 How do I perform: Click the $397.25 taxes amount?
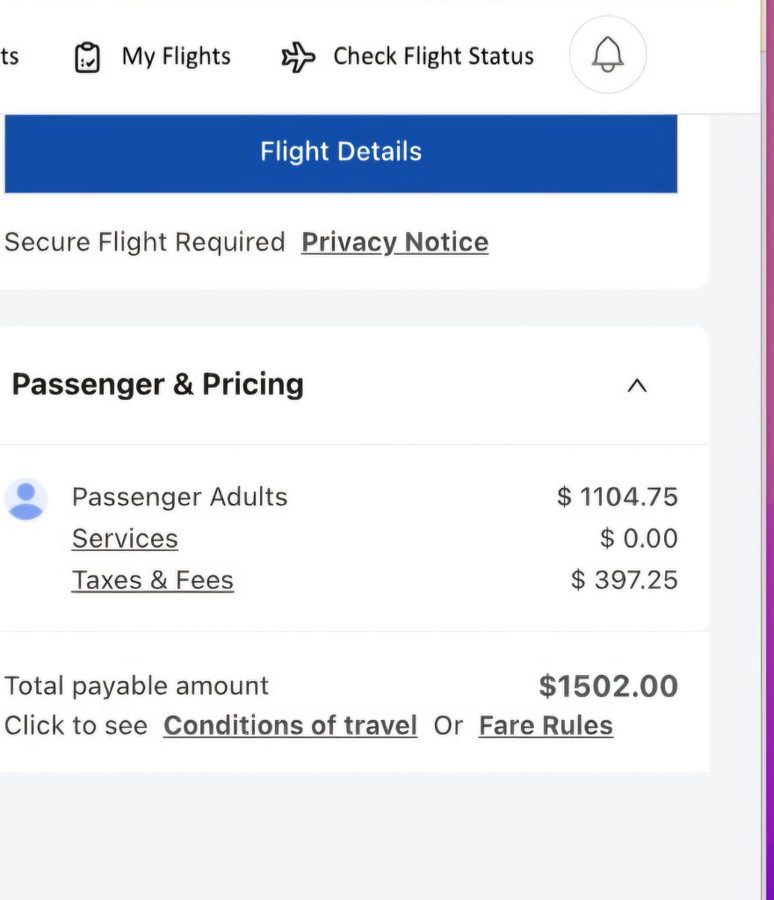click(x=624, y=581)
